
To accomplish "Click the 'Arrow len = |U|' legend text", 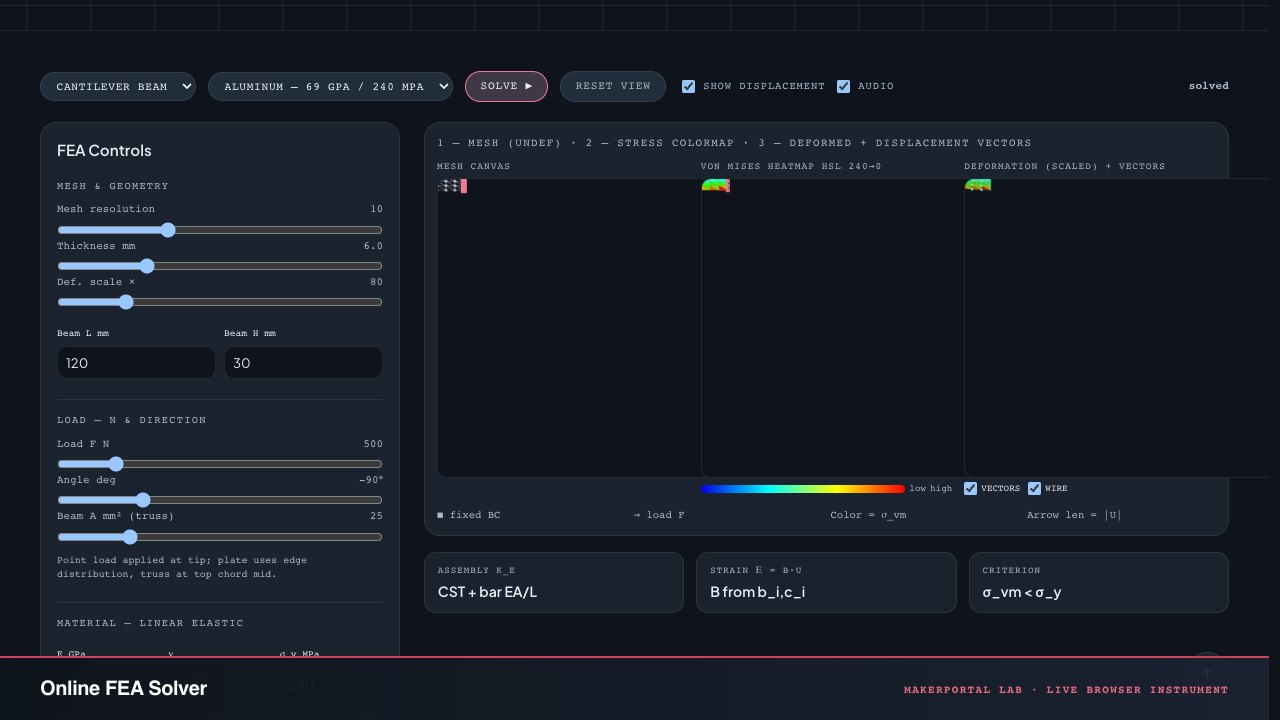I will tap(1074, 515).
